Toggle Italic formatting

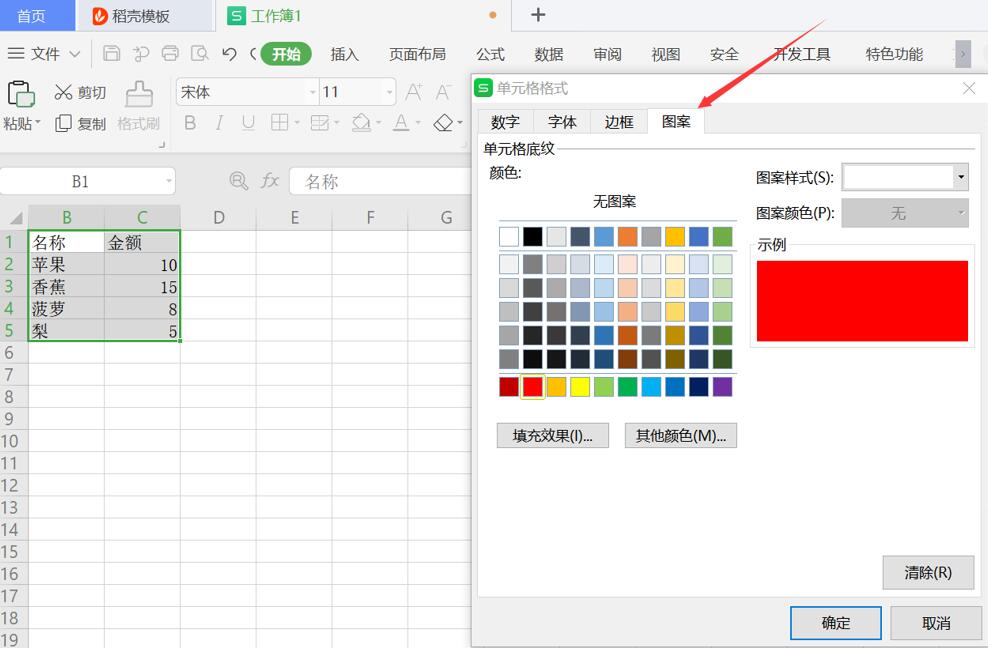(x=219, y=122)
